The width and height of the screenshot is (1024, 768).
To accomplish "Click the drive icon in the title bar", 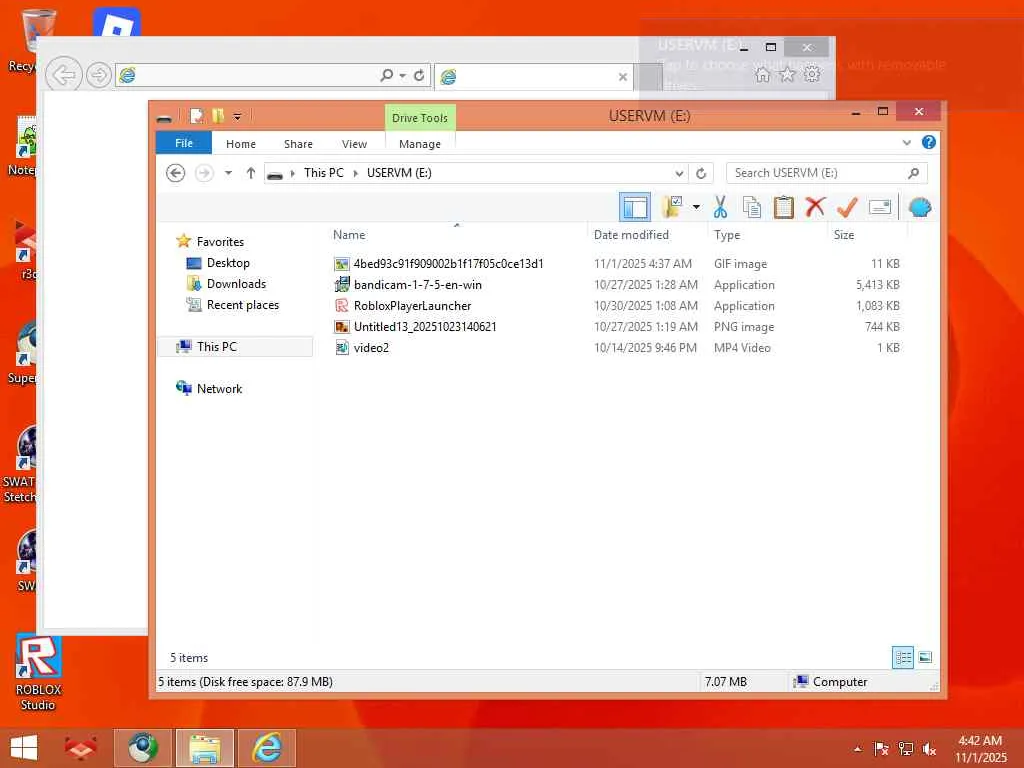I will pos(164,118).
